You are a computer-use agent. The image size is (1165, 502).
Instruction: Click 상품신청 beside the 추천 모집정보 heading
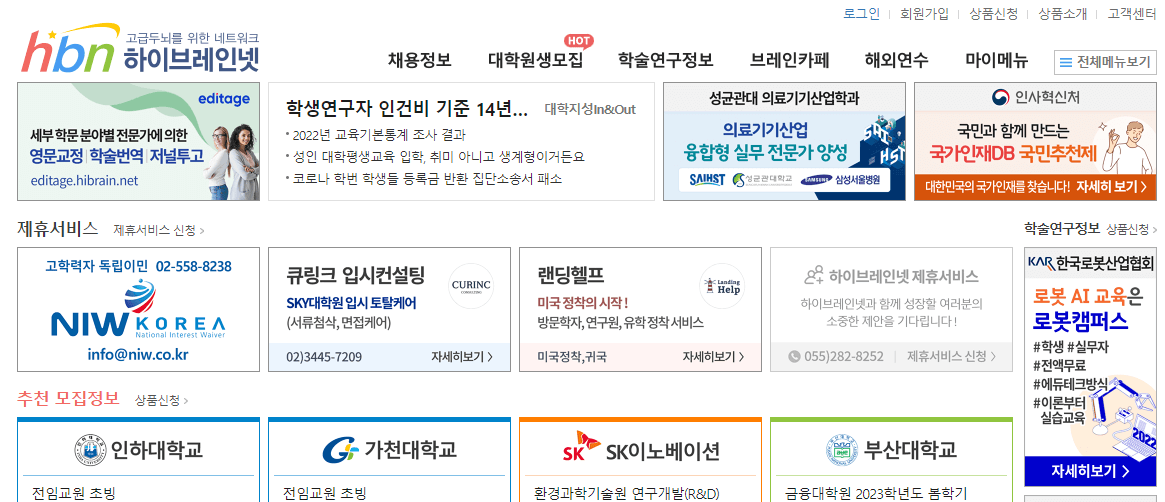tap(161, 401)
